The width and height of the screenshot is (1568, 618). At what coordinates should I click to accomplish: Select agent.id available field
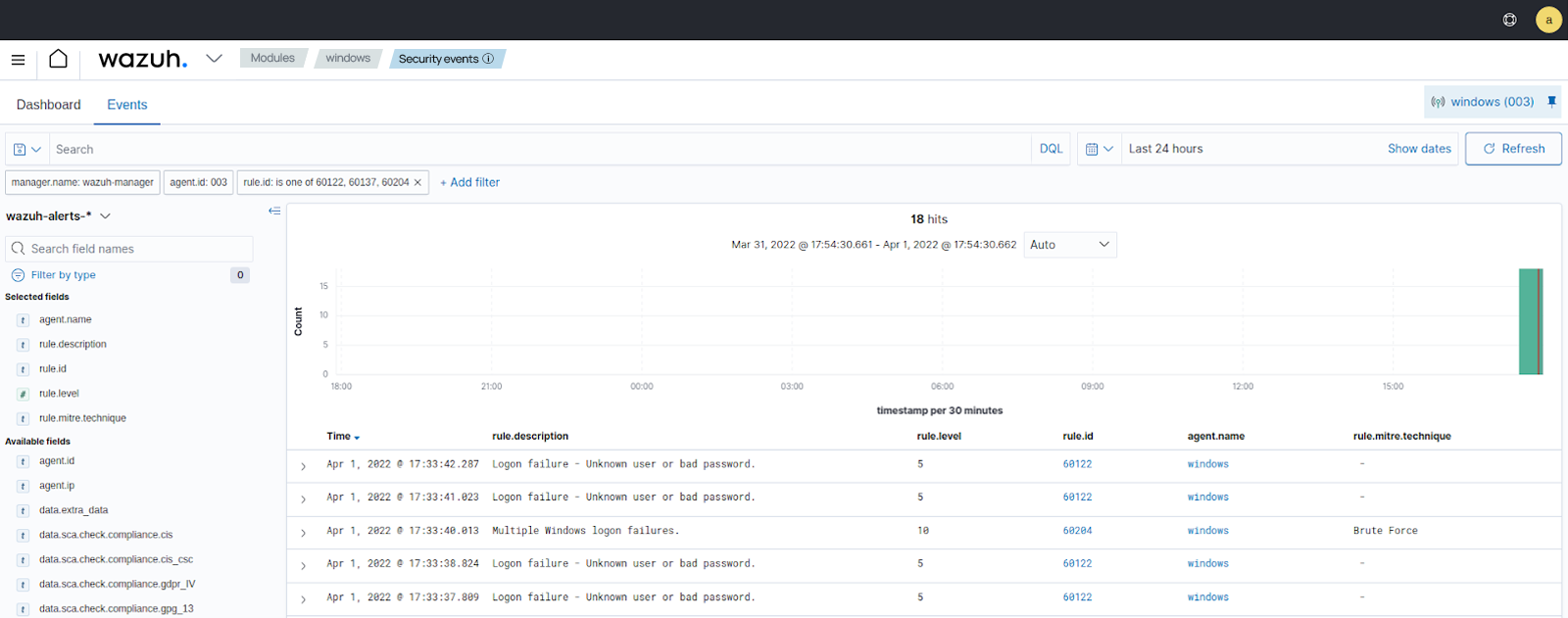point(57,461)
